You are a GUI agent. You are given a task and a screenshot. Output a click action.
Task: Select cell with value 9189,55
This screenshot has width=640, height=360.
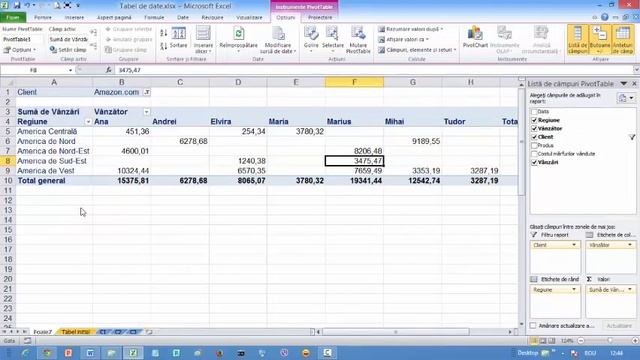tap(413, 141)
